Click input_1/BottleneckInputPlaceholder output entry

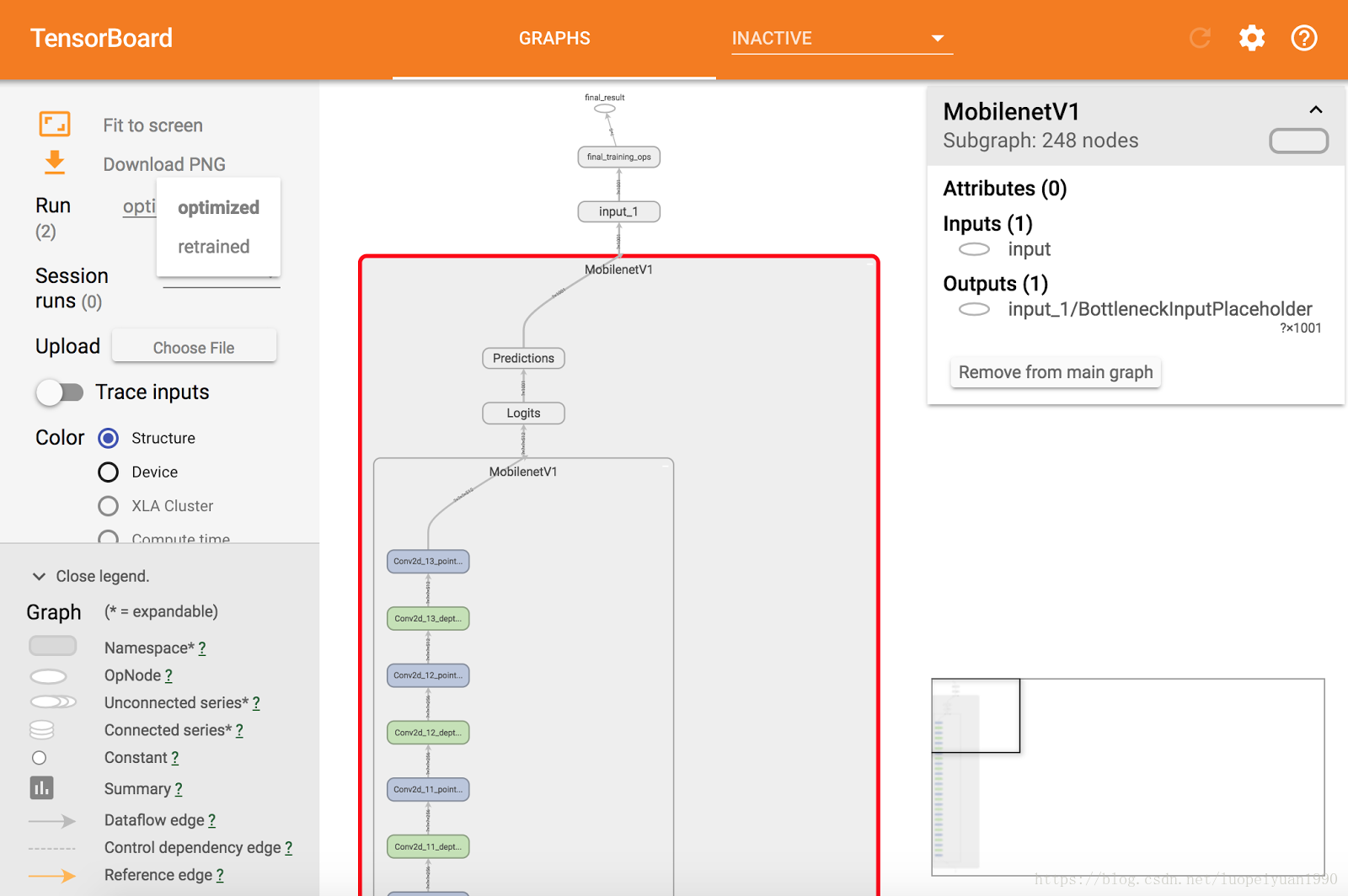(x=1160, y=309)
